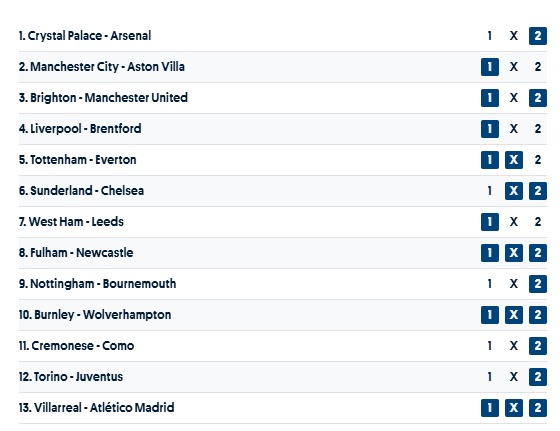Select X for Nottingham - Bournemouth
This screenshot has height=431, width=560.
tap(514, 284)
